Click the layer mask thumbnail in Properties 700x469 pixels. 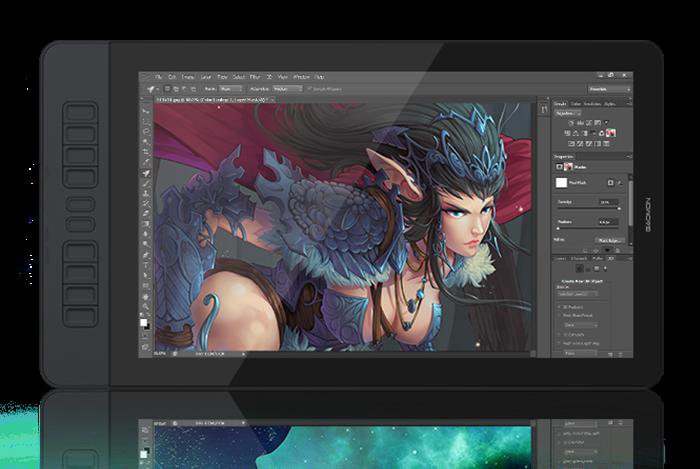[562, 183]
